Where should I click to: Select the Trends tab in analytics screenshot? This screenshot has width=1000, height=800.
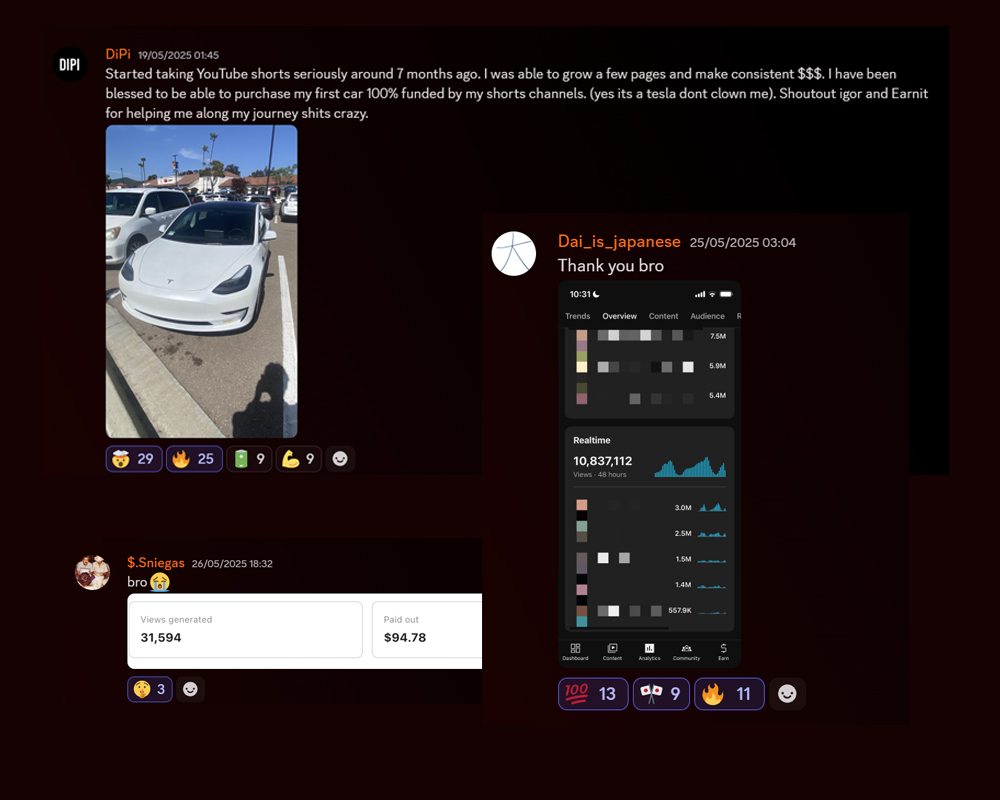(x=578, y=316)
